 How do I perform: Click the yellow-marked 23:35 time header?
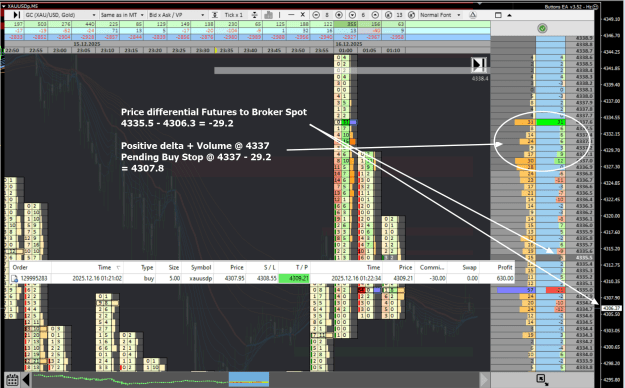tap(226, 50)
